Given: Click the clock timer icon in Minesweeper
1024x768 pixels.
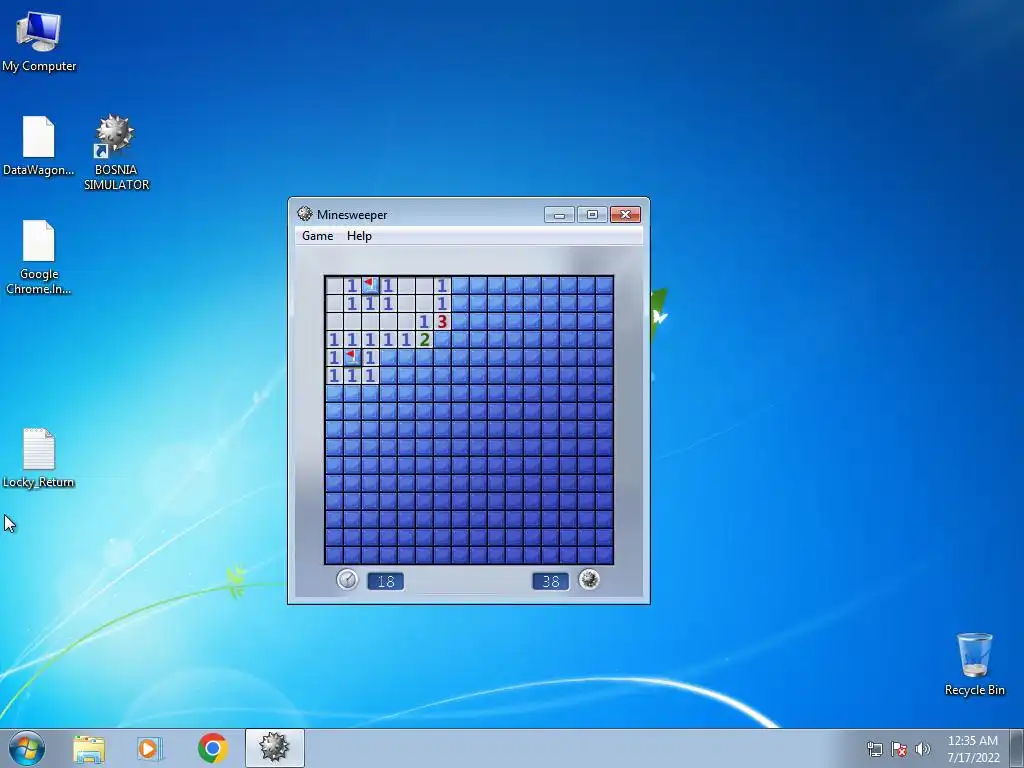Looking at the screenshot, I should point(347,579).
